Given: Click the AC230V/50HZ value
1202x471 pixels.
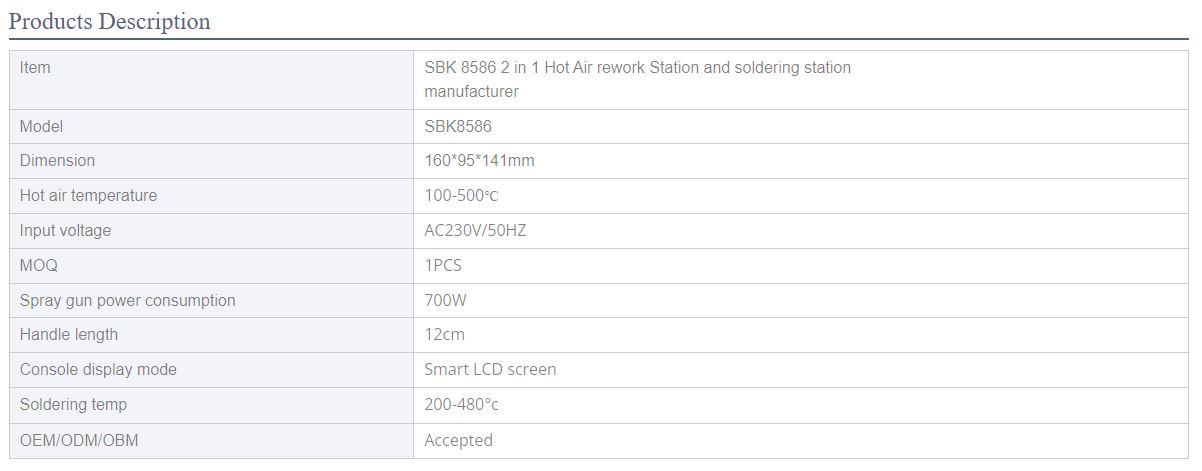Looking at the screenshot, I should pyautogui.click(x=475, y=231).
